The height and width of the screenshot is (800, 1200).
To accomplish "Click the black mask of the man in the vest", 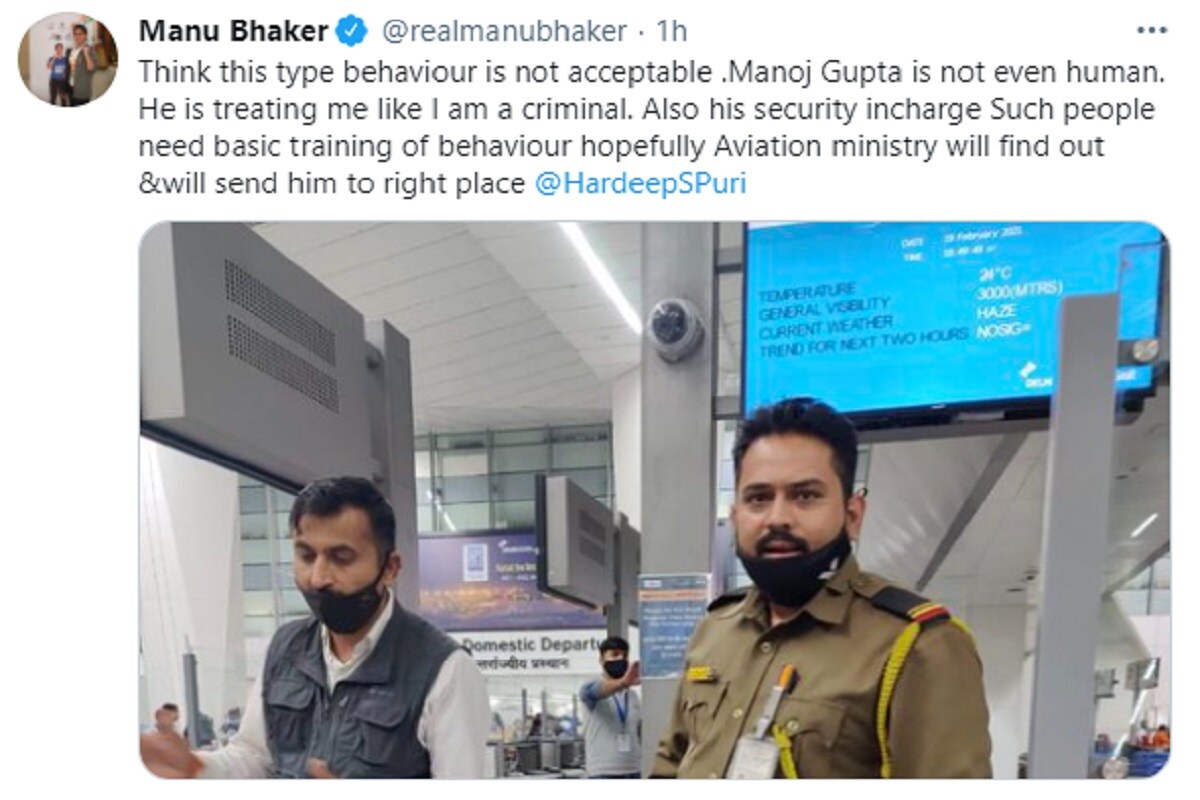I will pos(346,605).
